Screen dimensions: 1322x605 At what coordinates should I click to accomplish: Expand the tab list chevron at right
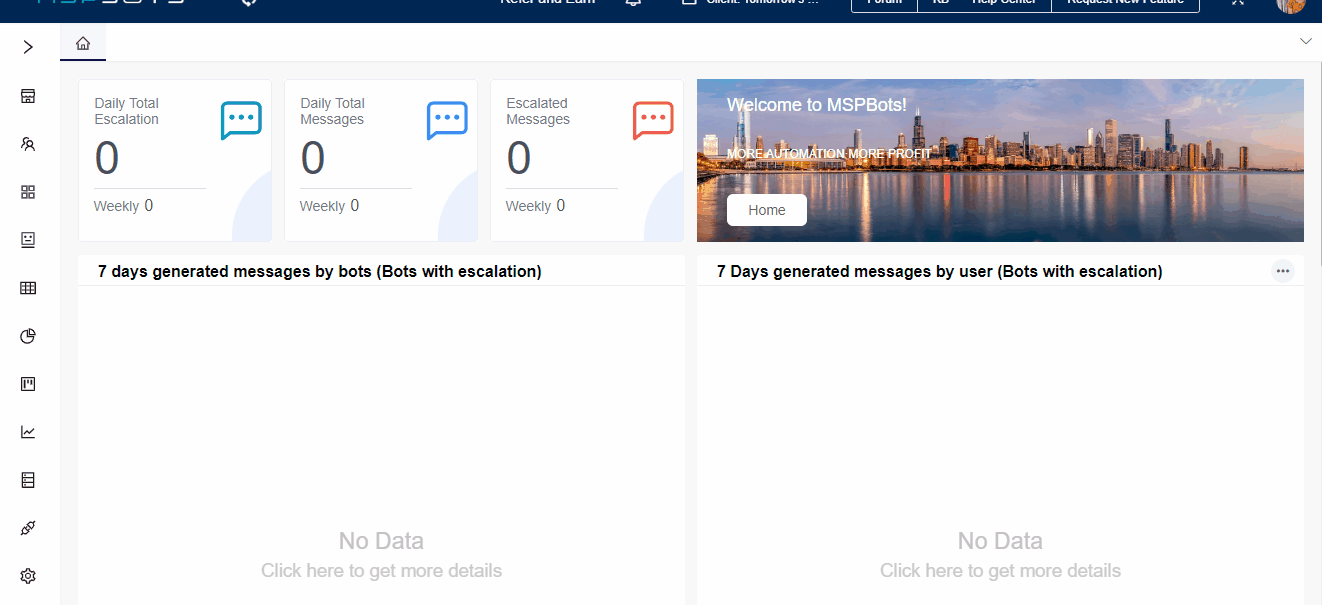pyautogui.click(x=1305, y=41)
